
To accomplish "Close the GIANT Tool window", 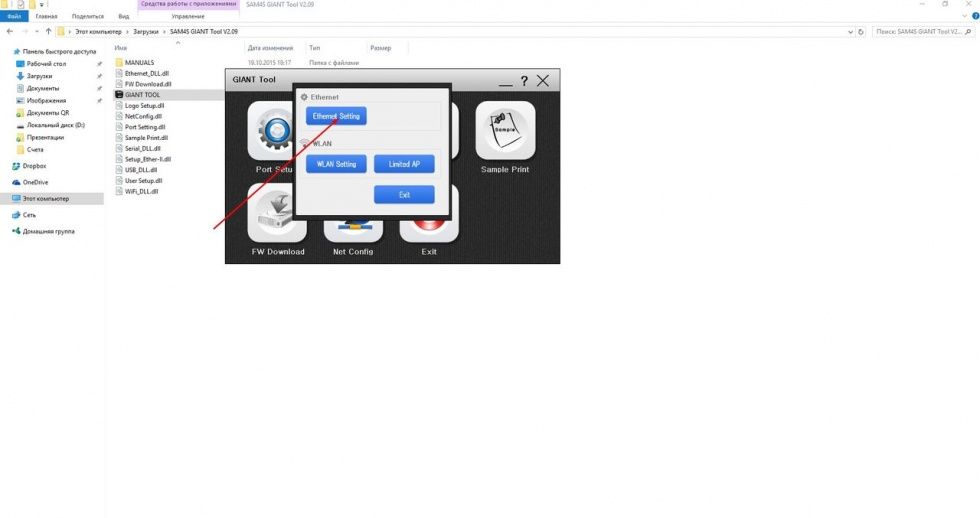I will (542, 81).
